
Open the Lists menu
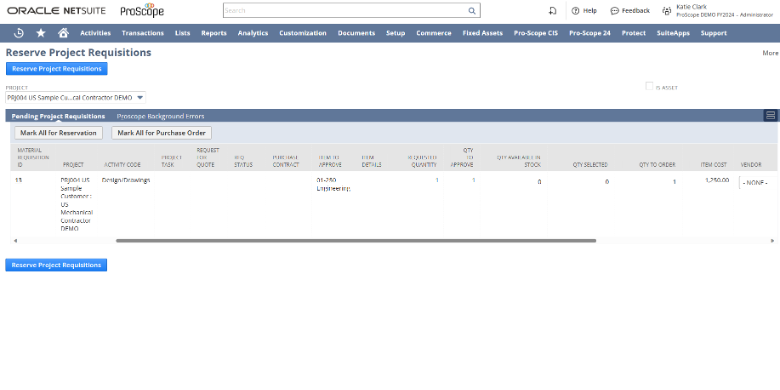pos(183,33)
